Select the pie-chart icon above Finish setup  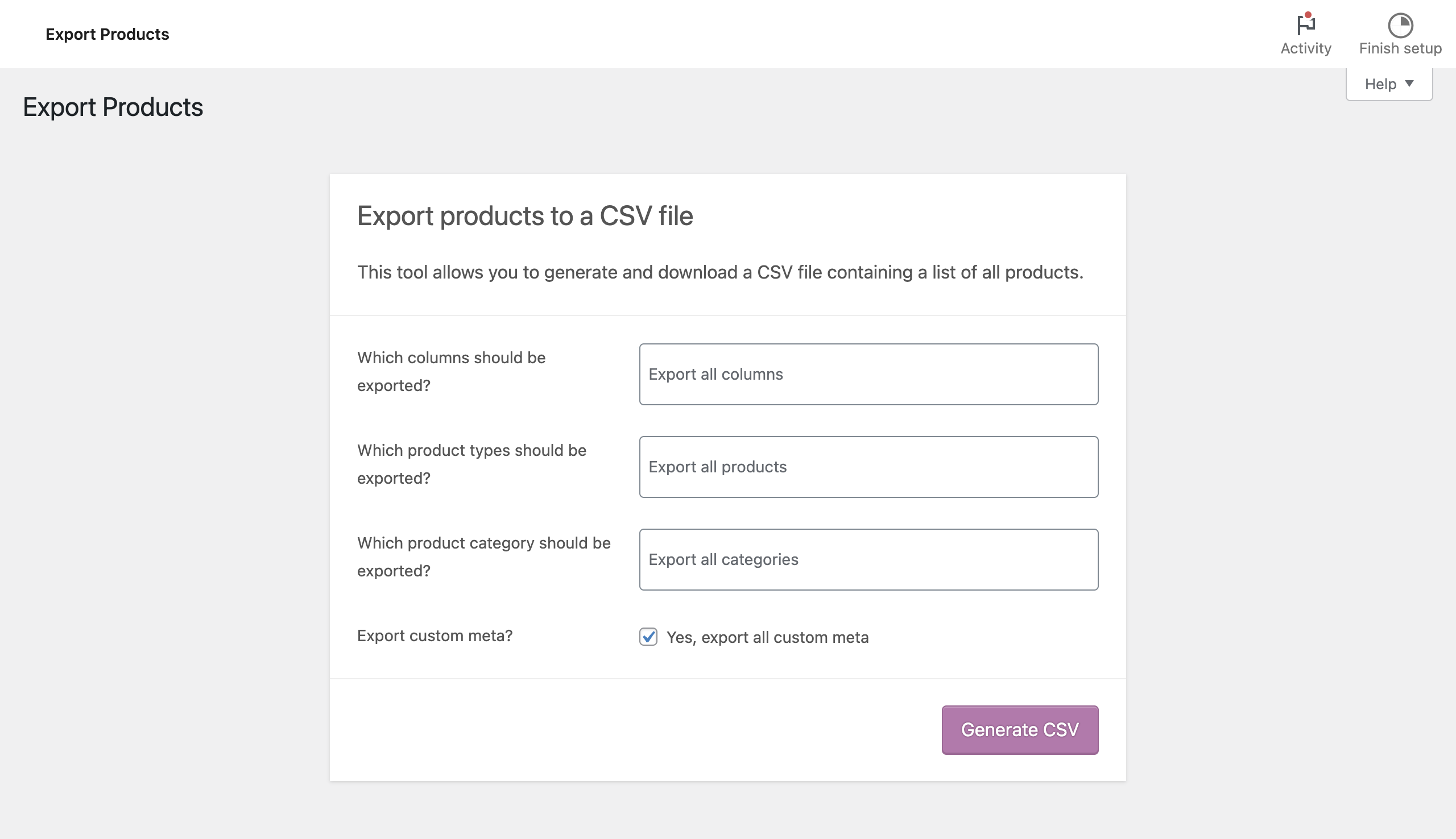click(x=1400, y=24)
